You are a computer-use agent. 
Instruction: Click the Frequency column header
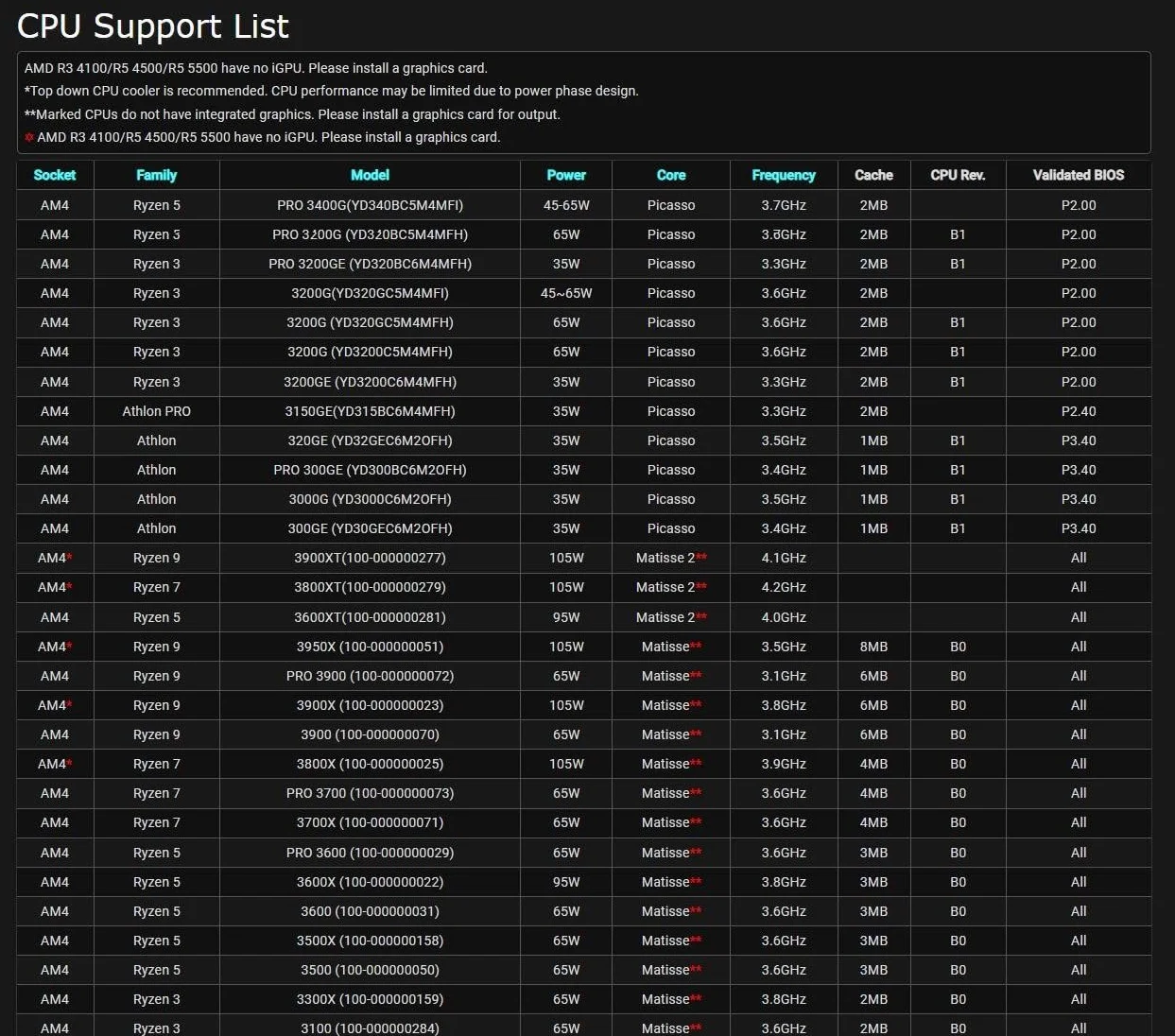(x=784, y=175)
